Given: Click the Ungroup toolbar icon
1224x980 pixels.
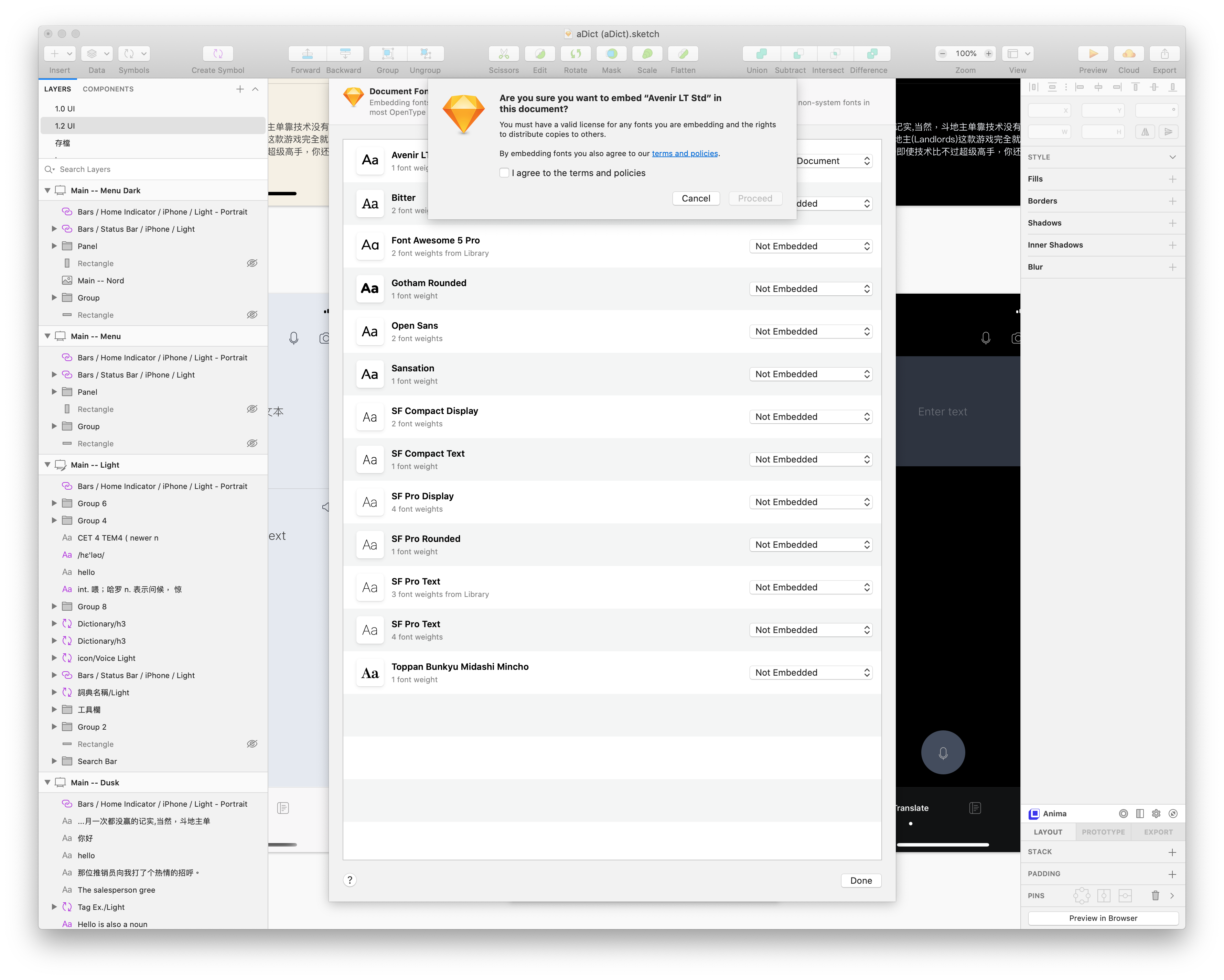Looking at the screenshot, I should [x=425, y=54].
